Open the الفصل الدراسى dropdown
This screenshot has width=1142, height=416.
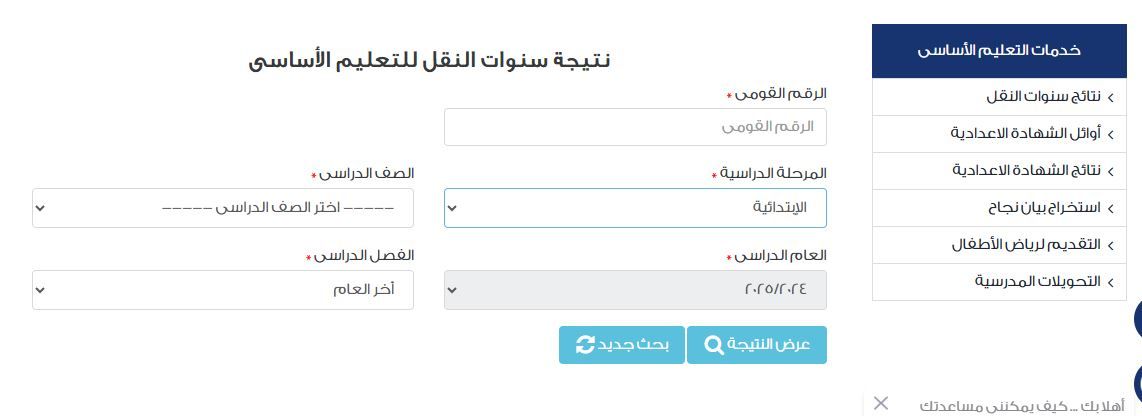[223, 290]
